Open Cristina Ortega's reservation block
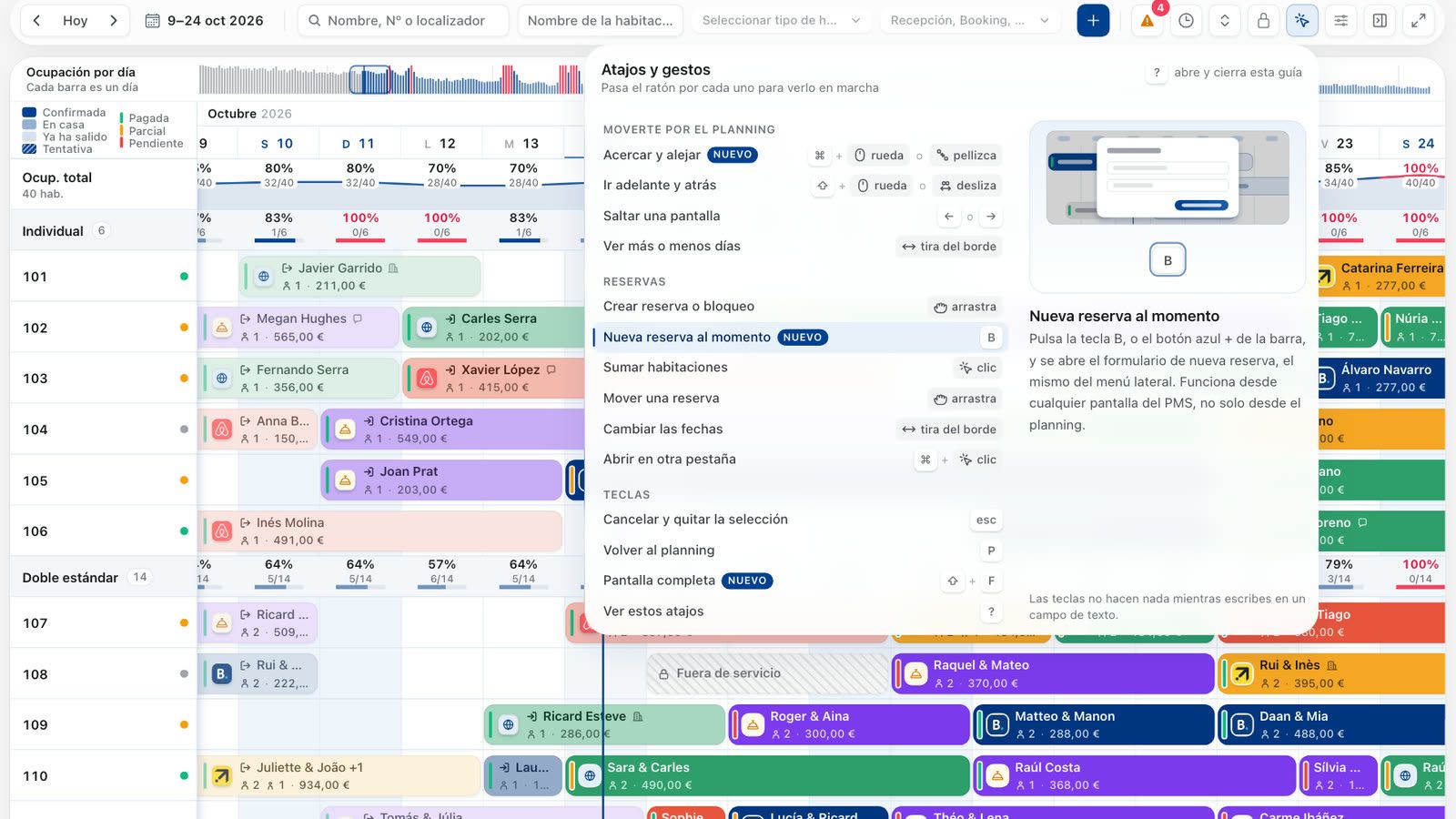The height and width of the screenshot is (819, 1456). point(452,430)
